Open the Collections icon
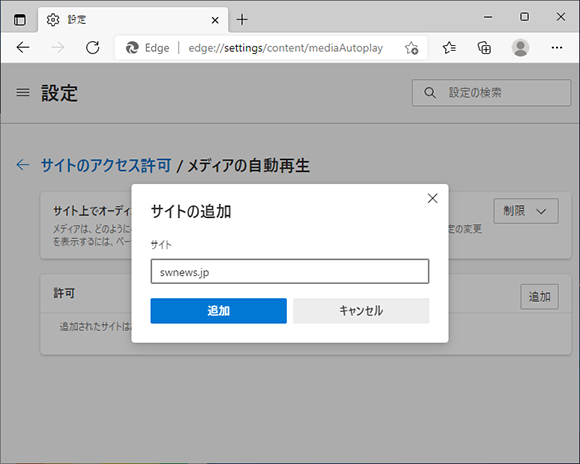This screenshot has height=464, width=580. point(485,48)
